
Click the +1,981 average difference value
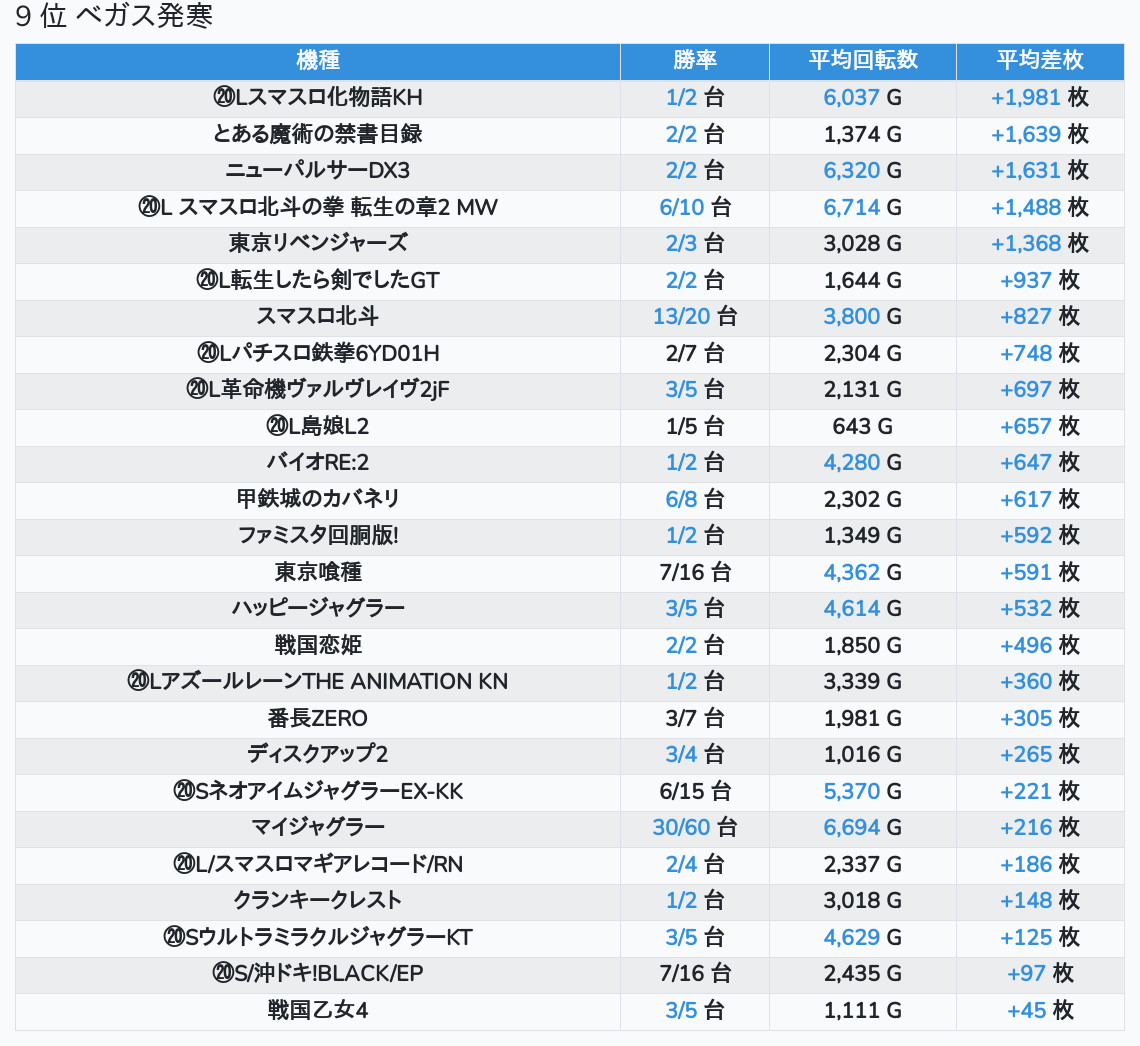(x=1025, y=98)
